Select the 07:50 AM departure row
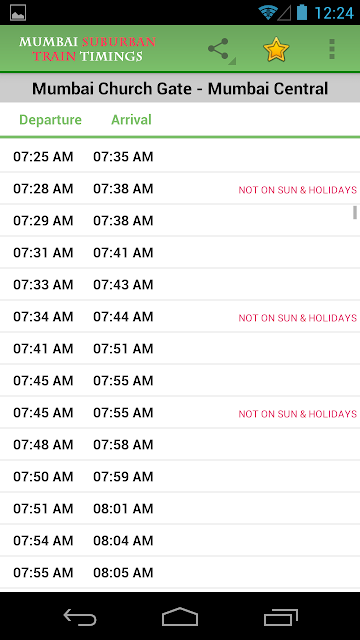The height and width of the screenshot is (640, 360). pyautogui.click(x=180, y=477)
